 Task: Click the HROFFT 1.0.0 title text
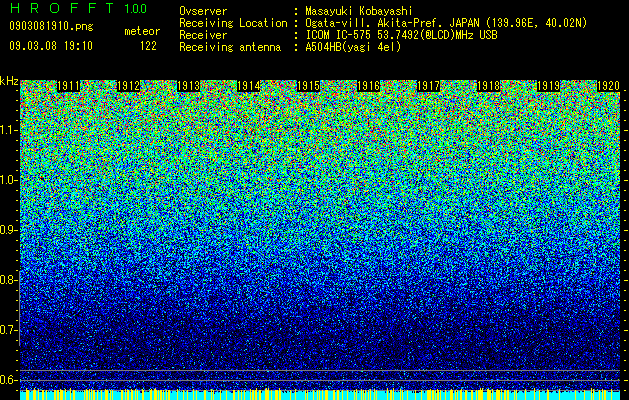[78, 8]
